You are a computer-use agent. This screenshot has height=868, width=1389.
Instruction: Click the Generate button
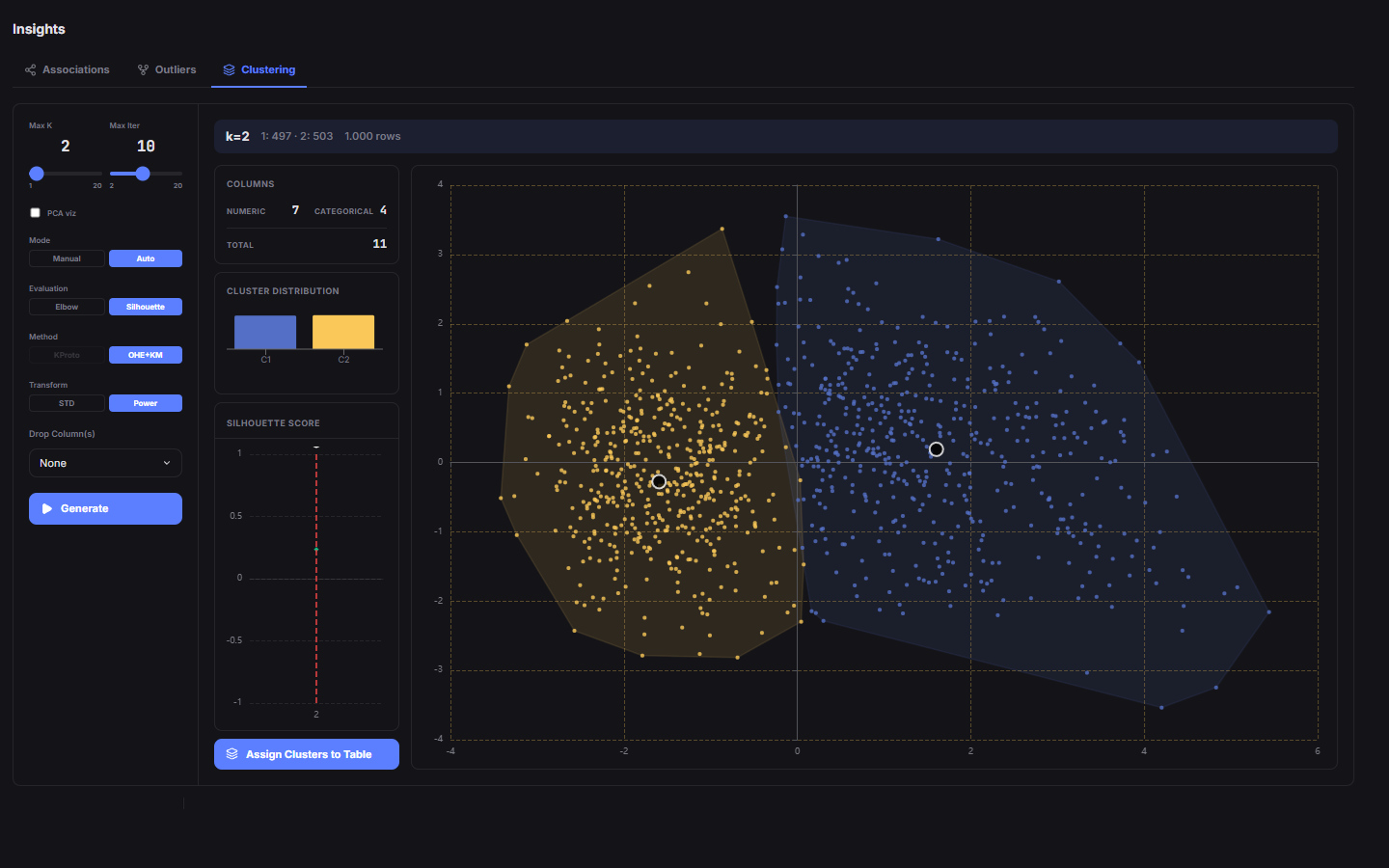[105, 509]
